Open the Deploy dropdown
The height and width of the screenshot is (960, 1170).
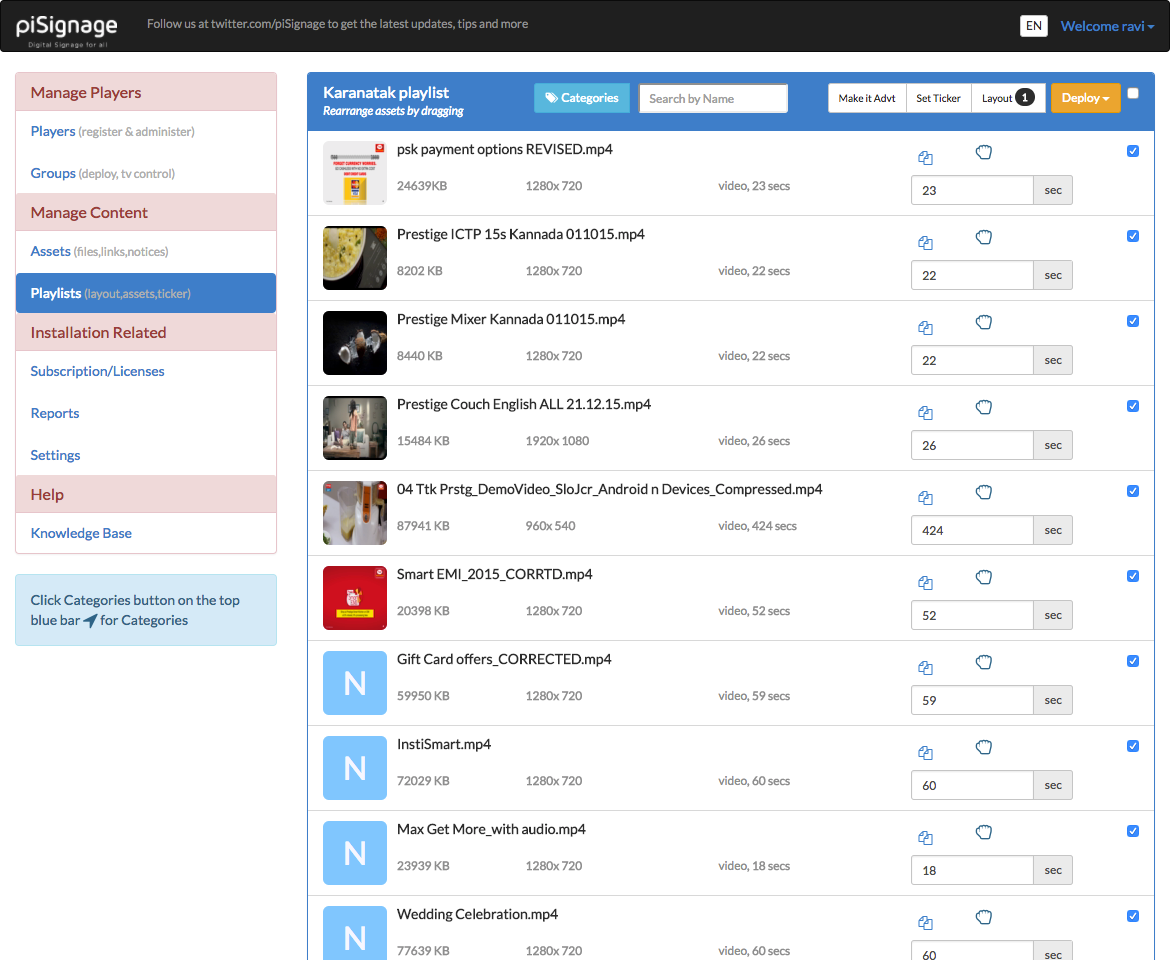tap(1085, 98)
